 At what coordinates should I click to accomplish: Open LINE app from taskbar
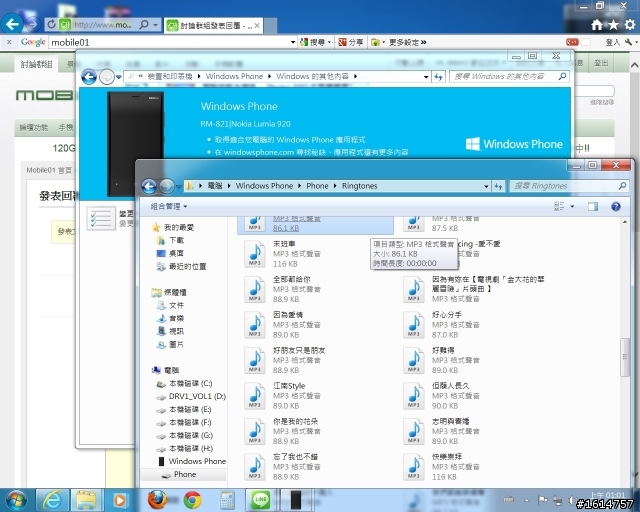tap(260, 500)
